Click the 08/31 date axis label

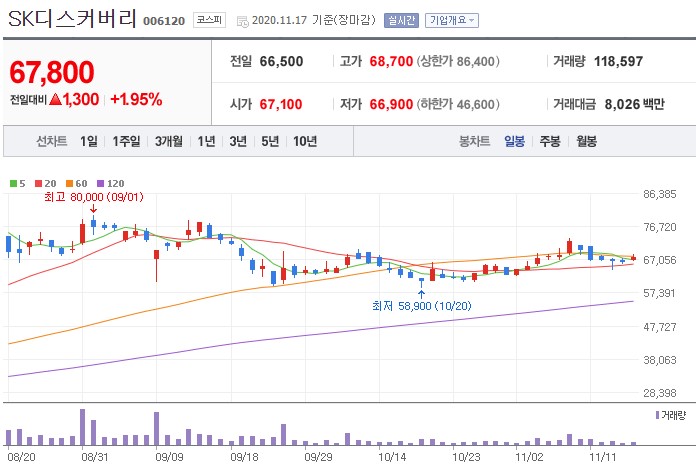(95, 457)
